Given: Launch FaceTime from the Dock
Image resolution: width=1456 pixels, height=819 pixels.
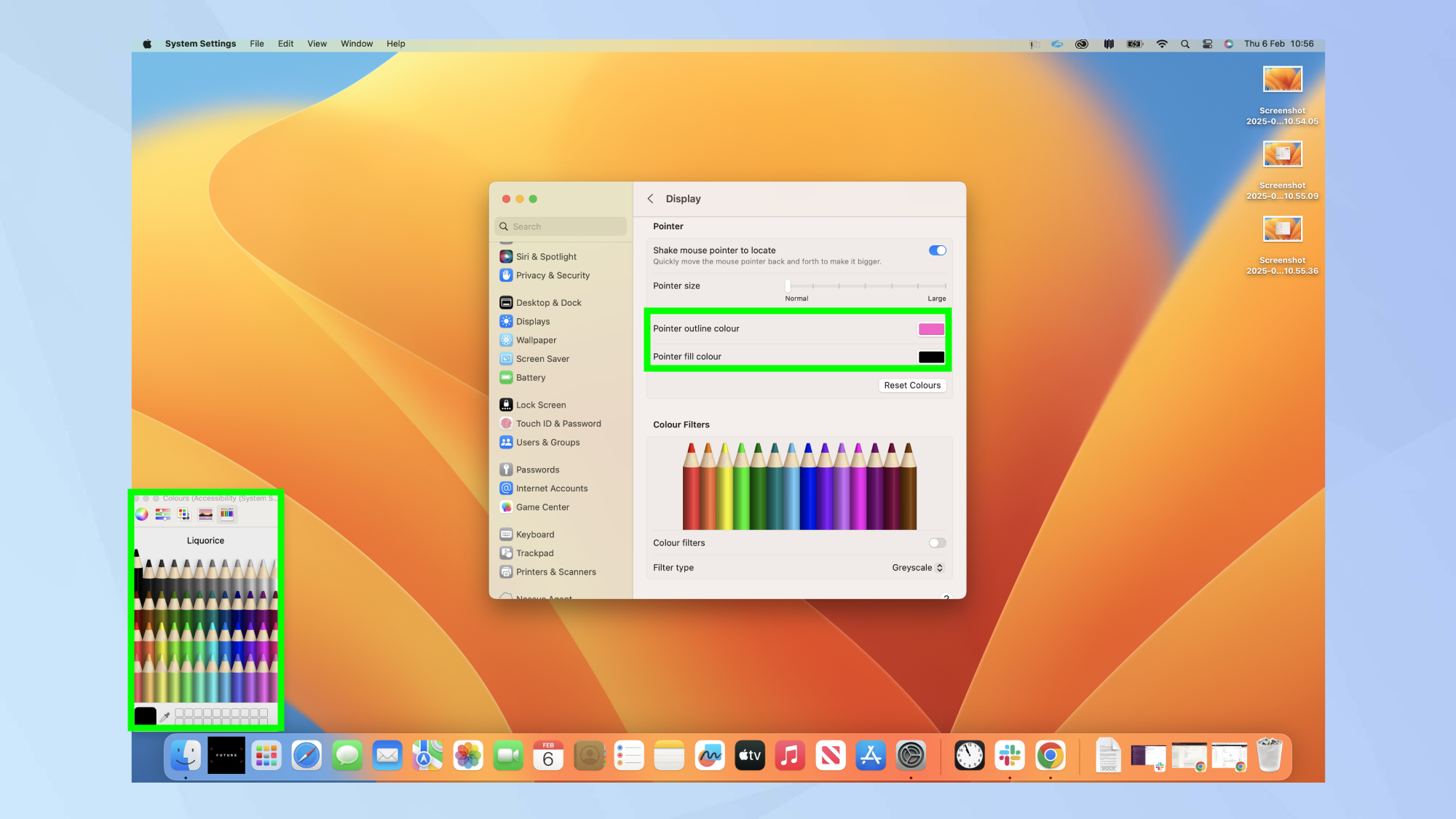Looking at the screenshot, I should pyautogui.click(x=508, y=756).
